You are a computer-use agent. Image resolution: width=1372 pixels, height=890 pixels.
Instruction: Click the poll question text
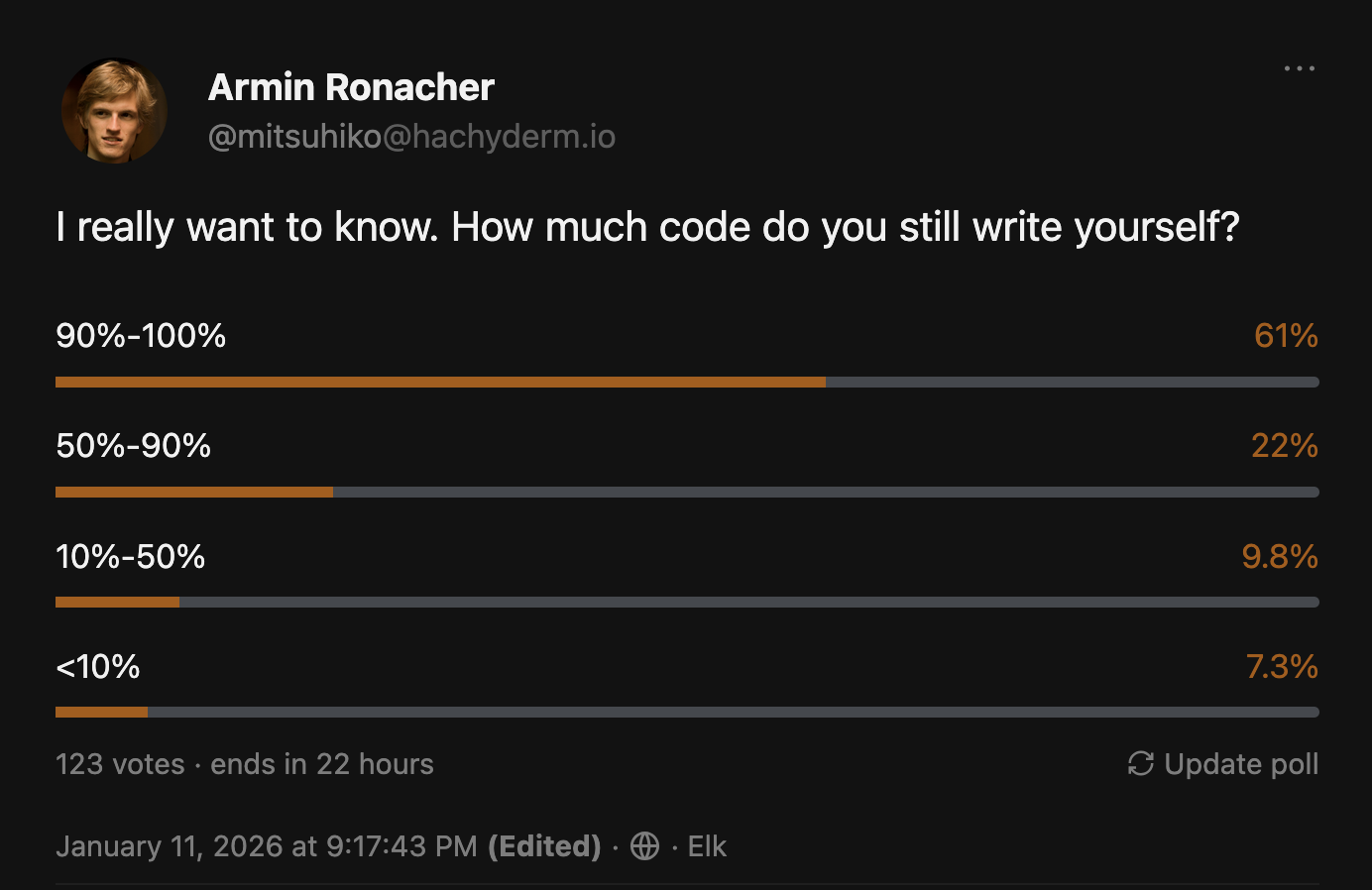click(x=647, y=227)
